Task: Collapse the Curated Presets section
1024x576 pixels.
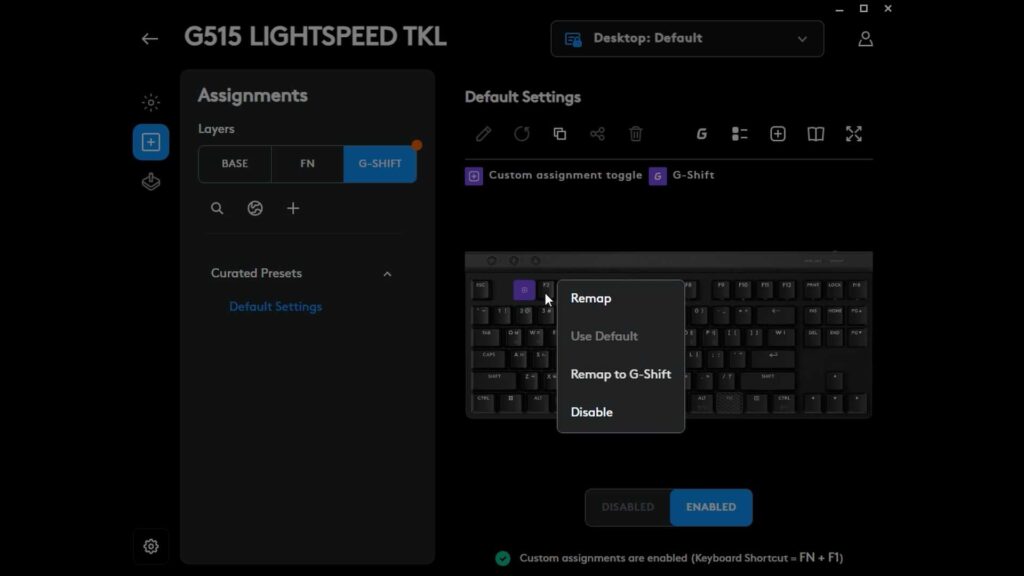Action: (387, 274)
